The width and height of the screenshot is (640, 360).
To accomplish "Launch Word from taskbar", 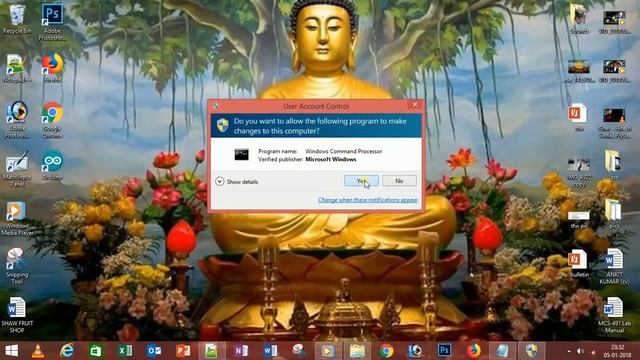I will point(270,351).
